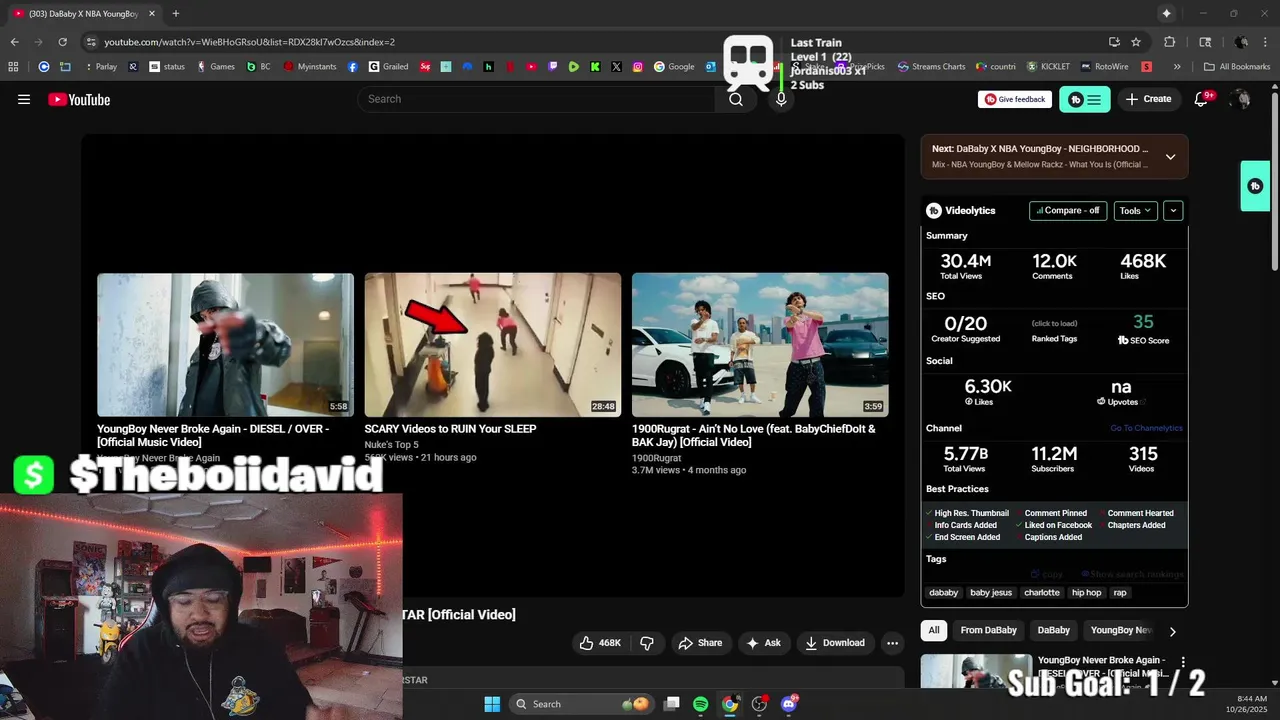Click the hip hop tag chip
This screenshot has height=720, width=1280.
(1086, 593)
